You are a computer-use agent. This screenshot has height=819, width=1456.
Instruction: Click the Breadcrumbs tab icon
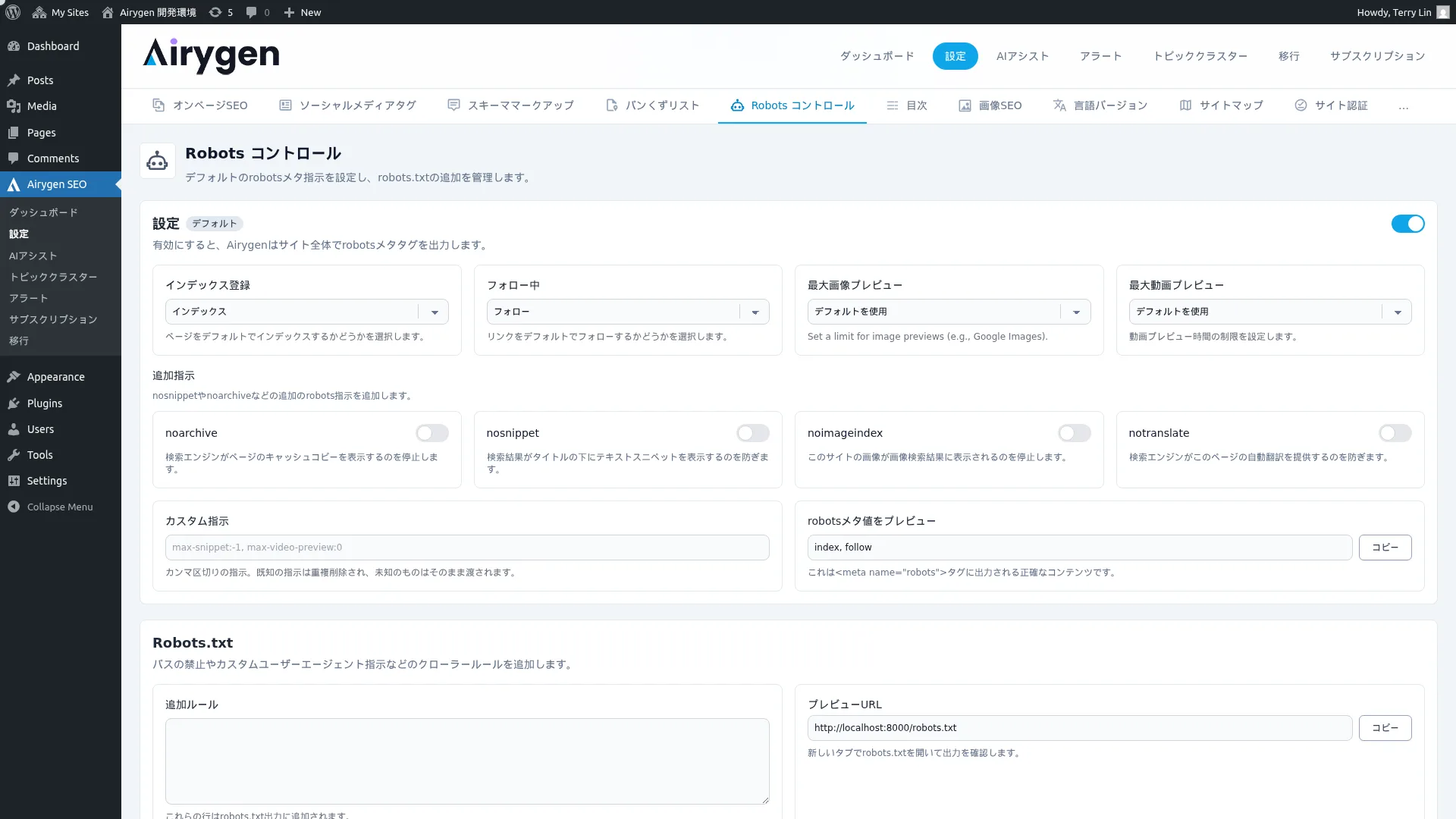(612, 105)
